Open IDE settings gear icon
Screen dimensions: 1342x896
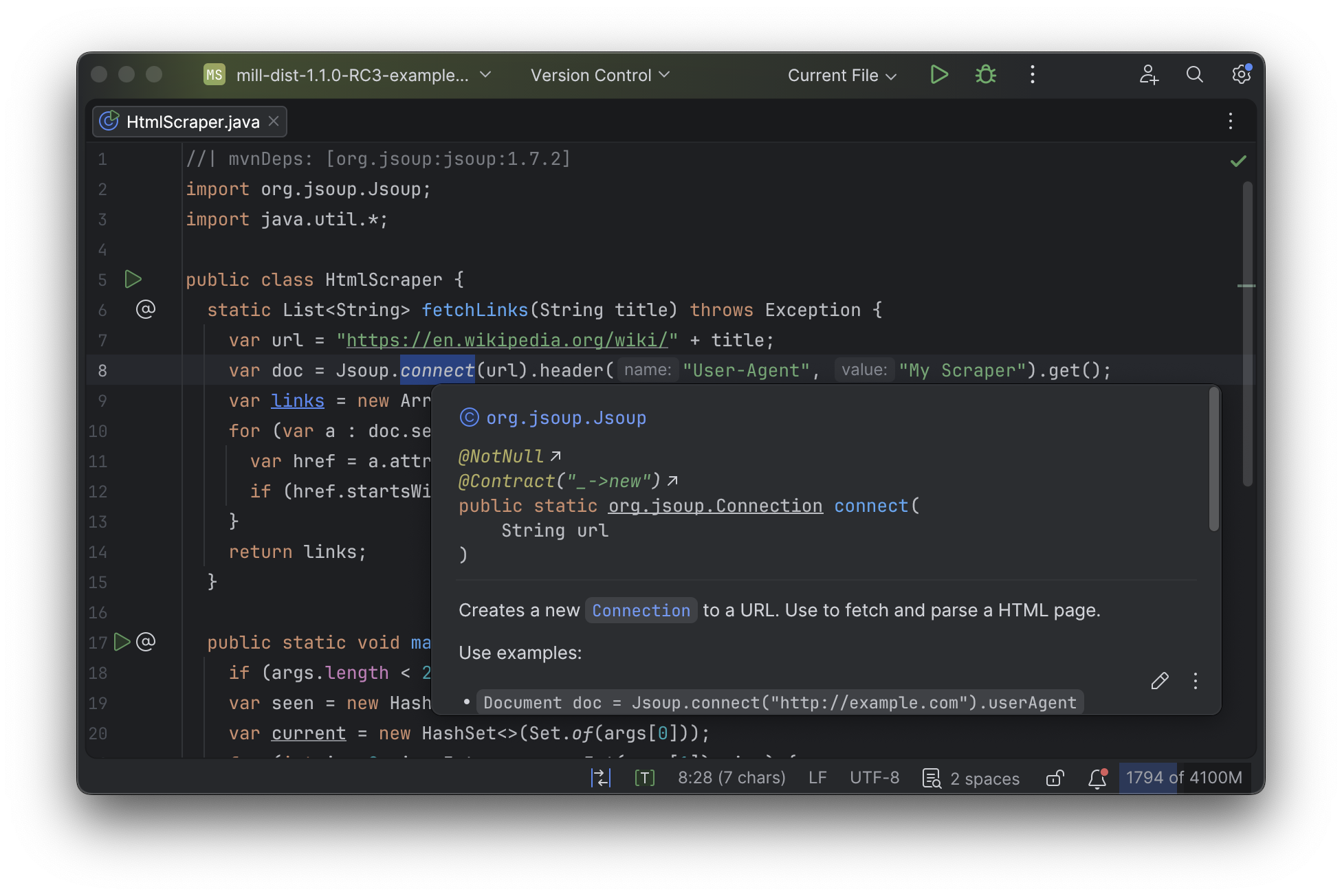coord(1241,74)
